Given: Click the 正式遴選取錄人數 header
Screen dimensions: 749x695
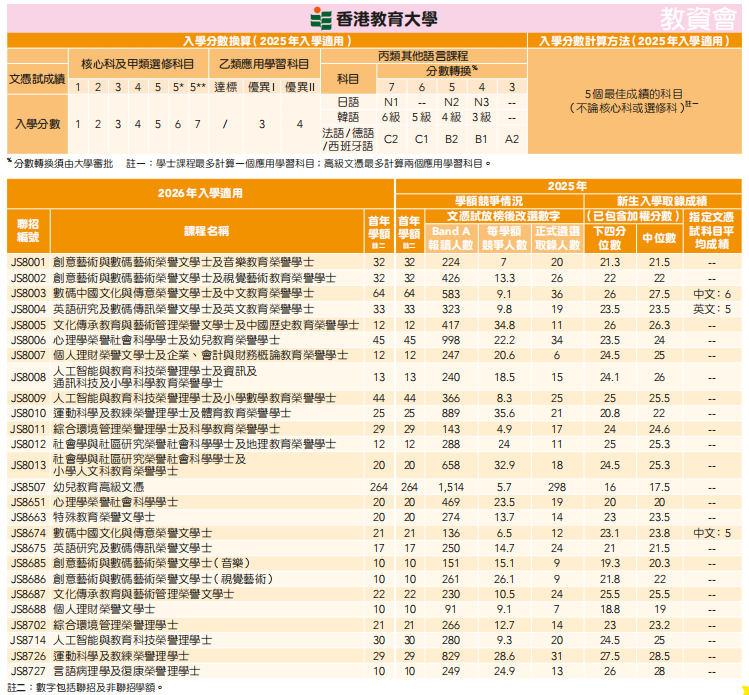Looking at the screenshot, I should click(557, 238).
